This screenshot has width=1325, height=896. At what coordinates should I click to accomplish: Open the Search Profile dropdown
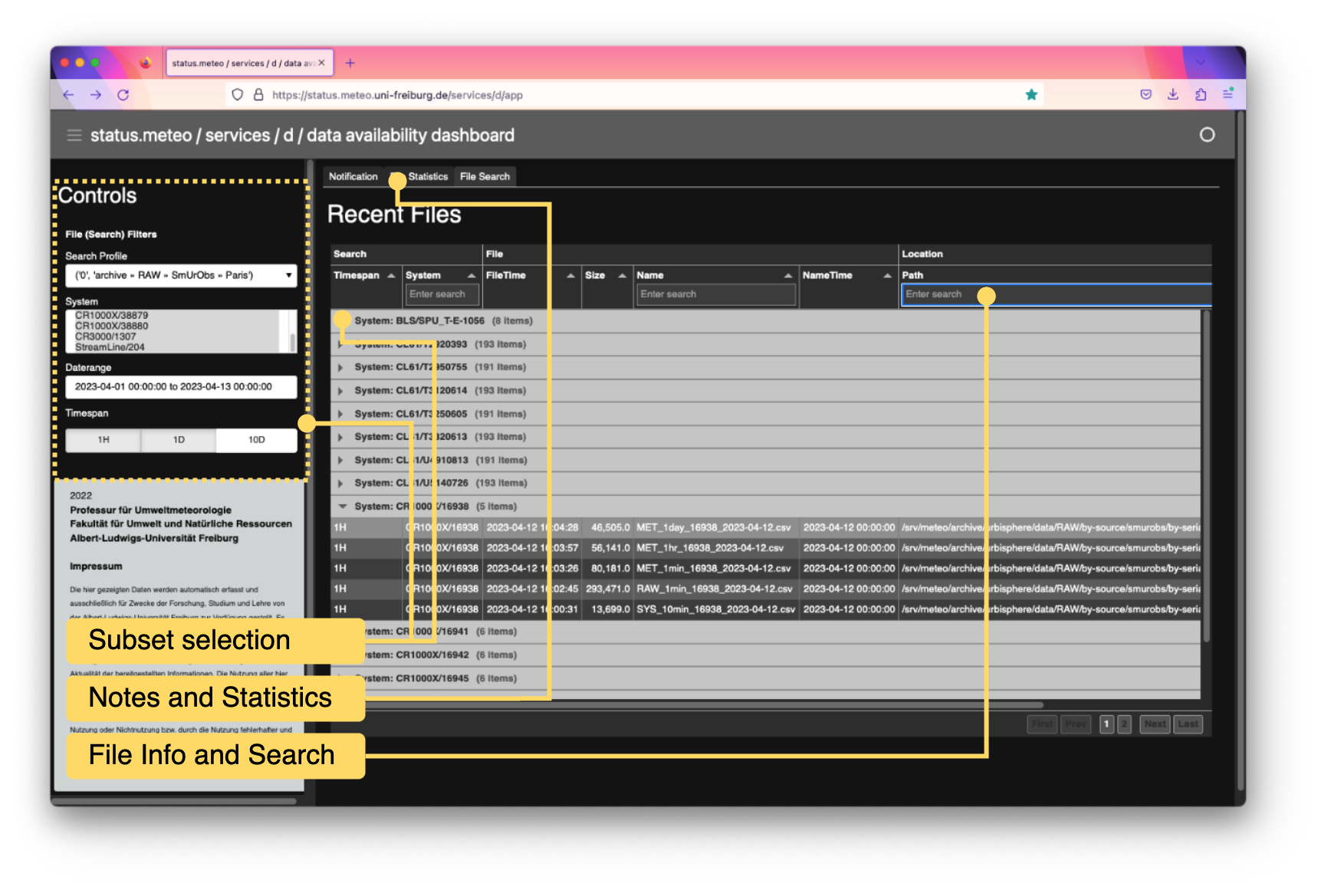[x=181, y=275]
